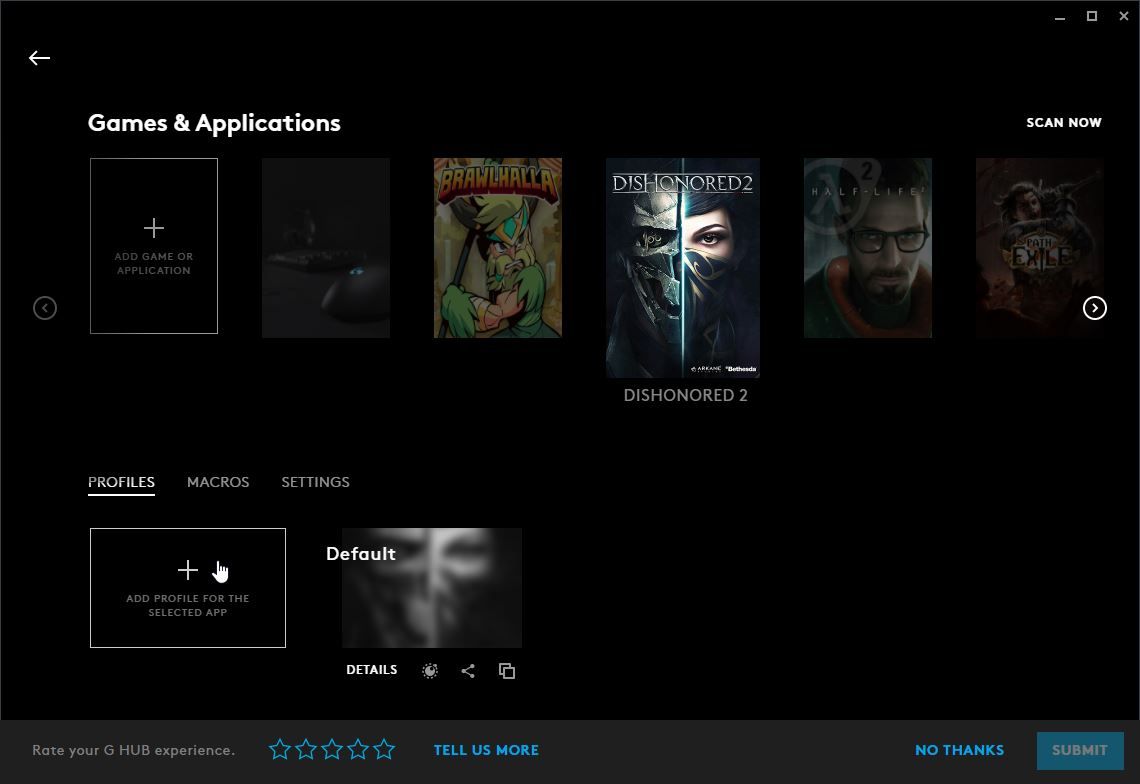
Task: Share the Default profile
Action: [x=468, y=671]
